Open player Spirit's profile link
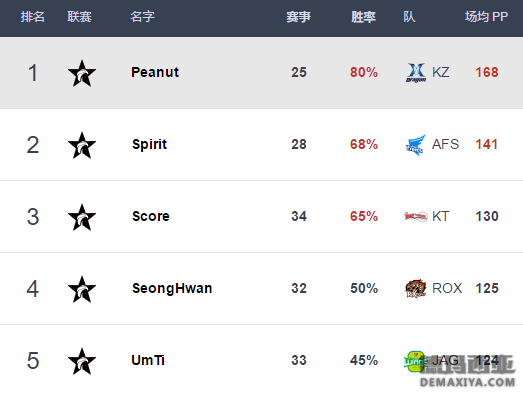Viewport: 523px width, 394px height. [x=149, y=145]
